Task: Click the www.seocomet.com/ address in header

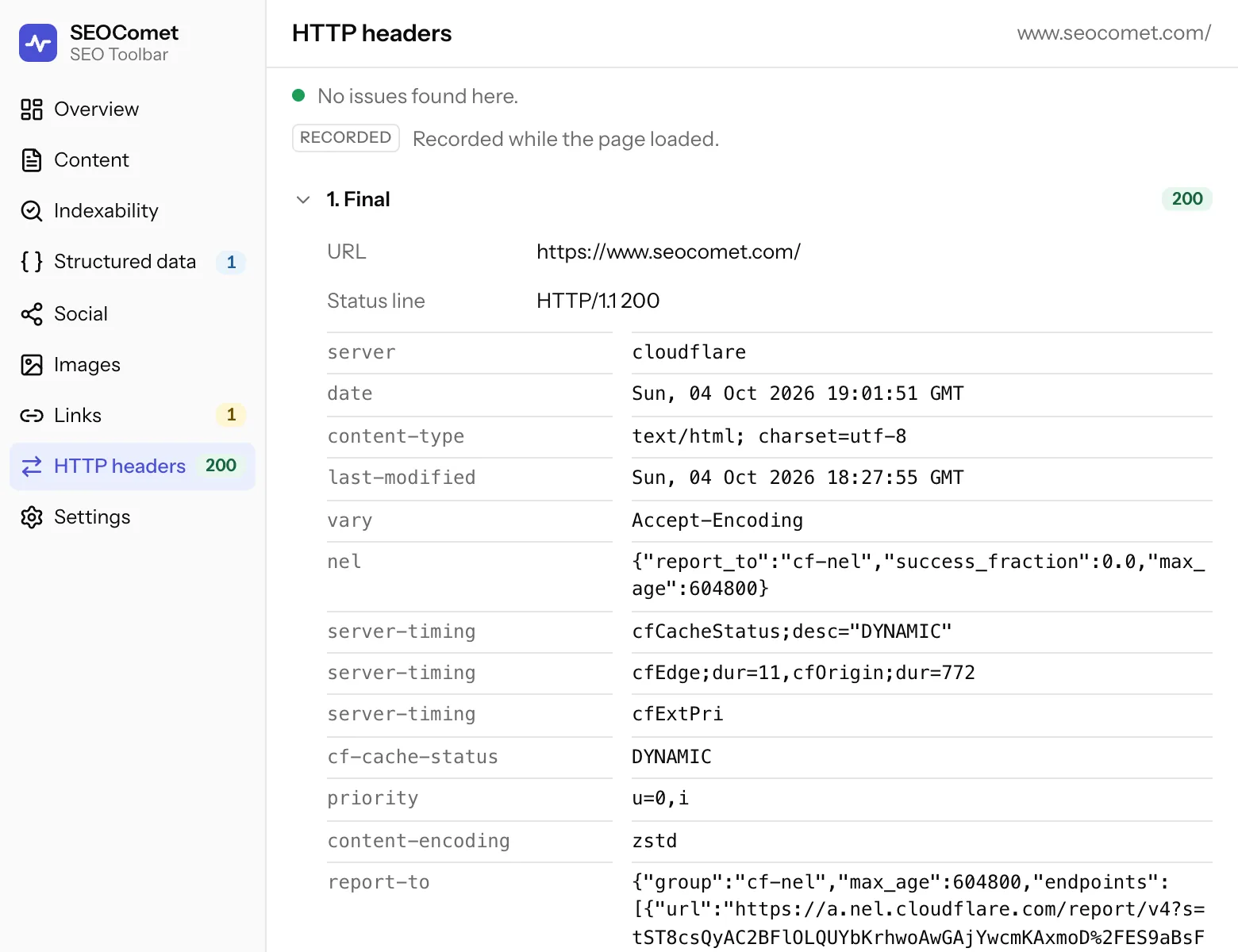Action: pos(1114,33)
